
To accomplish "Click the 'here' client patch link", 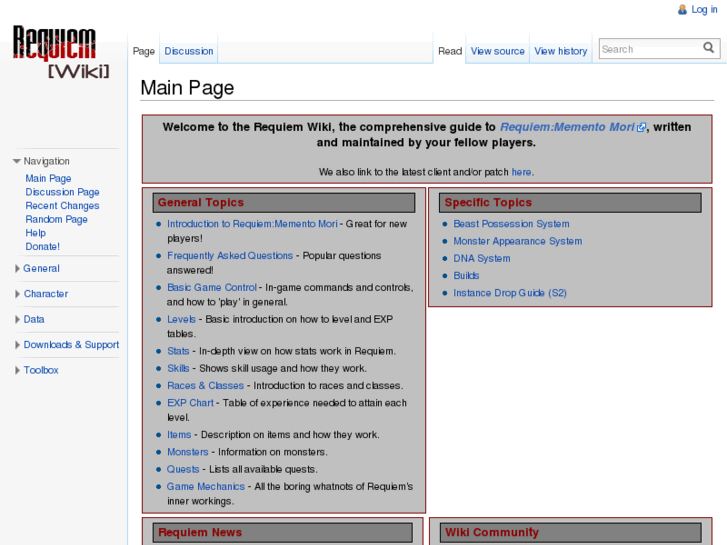I will click(x=521, y=172).
